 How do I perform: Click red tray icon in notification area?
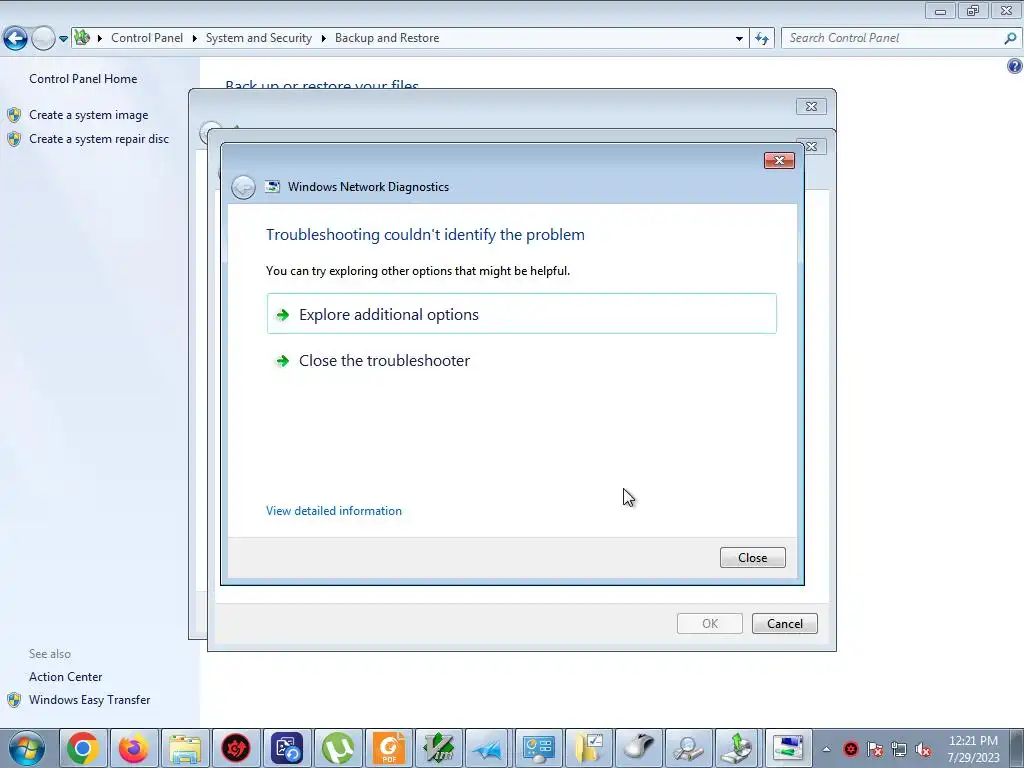pyautogui.click(x=850, y=749)
